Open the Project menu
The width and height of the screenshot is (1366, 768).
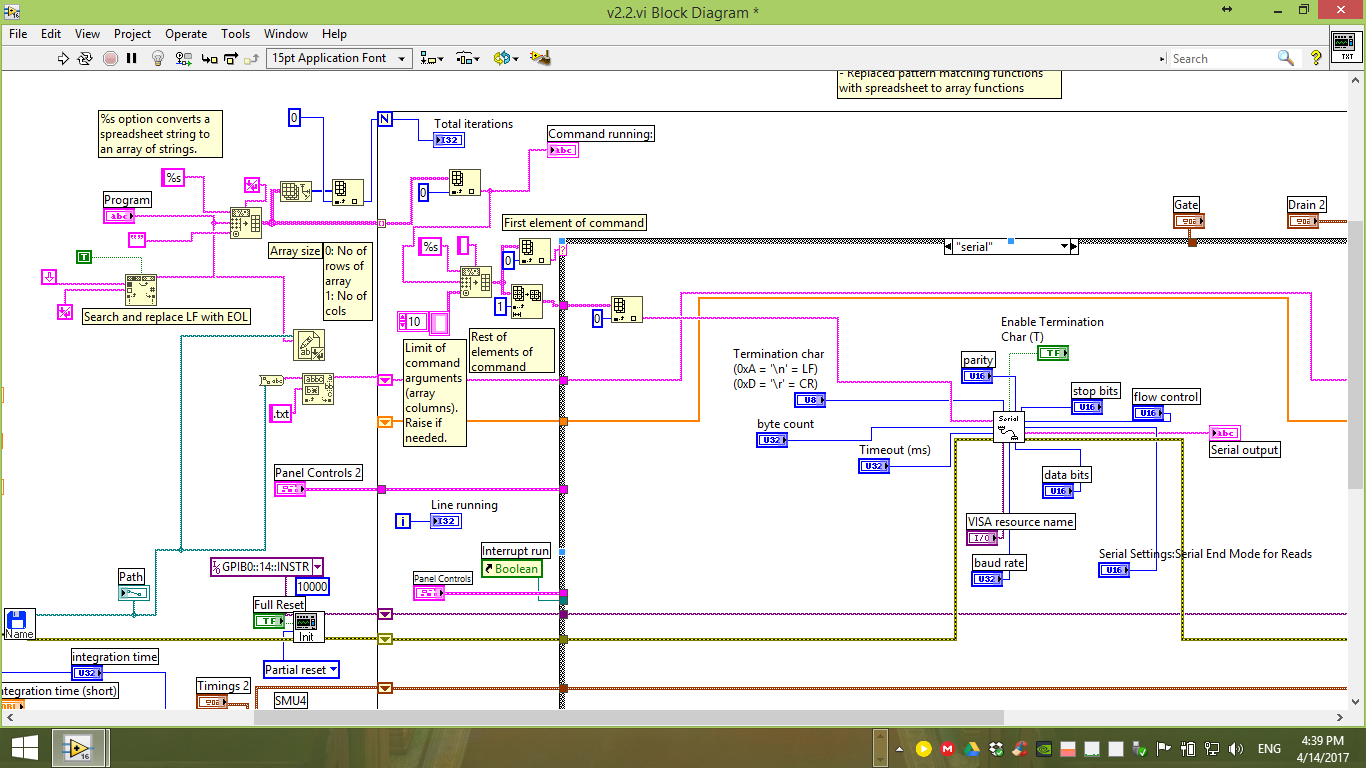click(132, 33)
